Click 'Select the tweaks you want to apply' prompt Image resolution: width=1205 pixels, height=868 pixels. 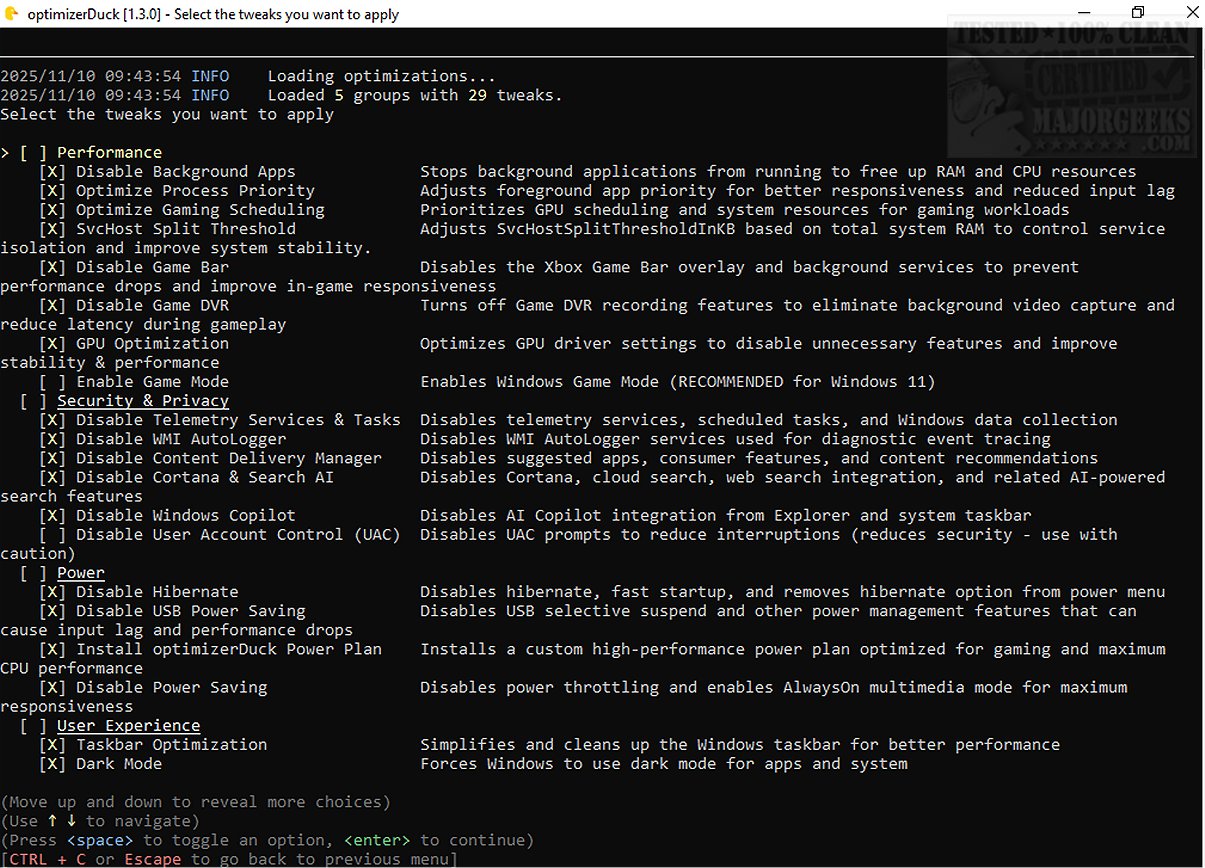[167, 114]
